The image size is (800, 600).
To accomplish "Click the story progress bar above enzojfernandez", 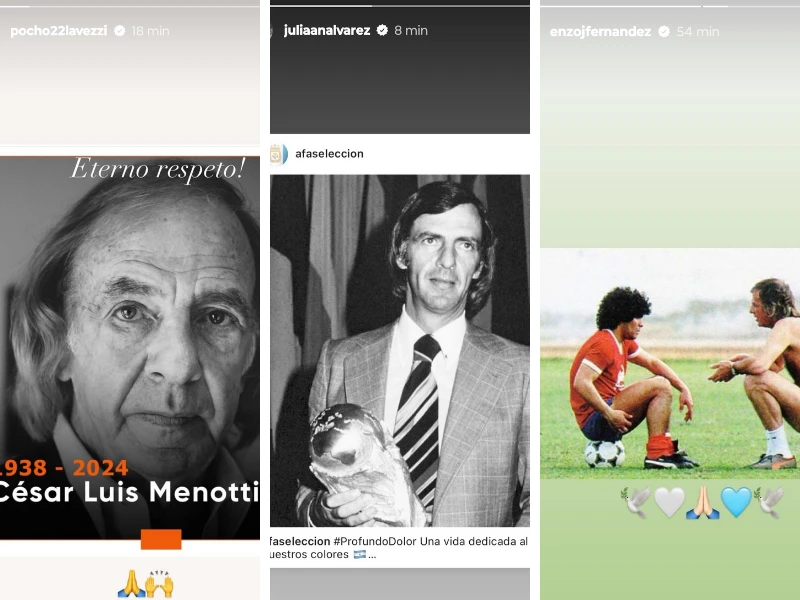I will 670,6.
